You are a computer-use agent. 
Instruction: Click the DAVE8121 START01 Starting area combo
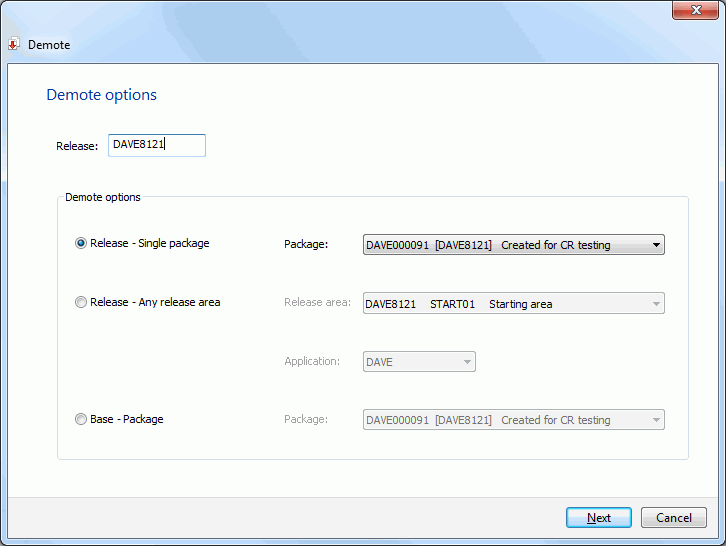tap(513, 303)
